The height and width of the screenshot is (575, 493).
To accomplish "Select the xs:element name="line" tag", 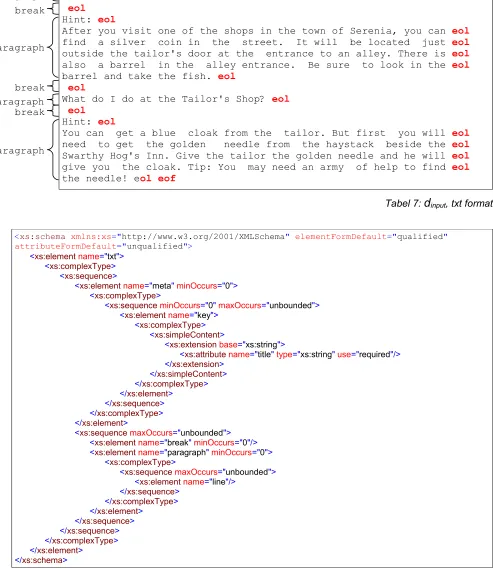I will [x=185, y=482].
